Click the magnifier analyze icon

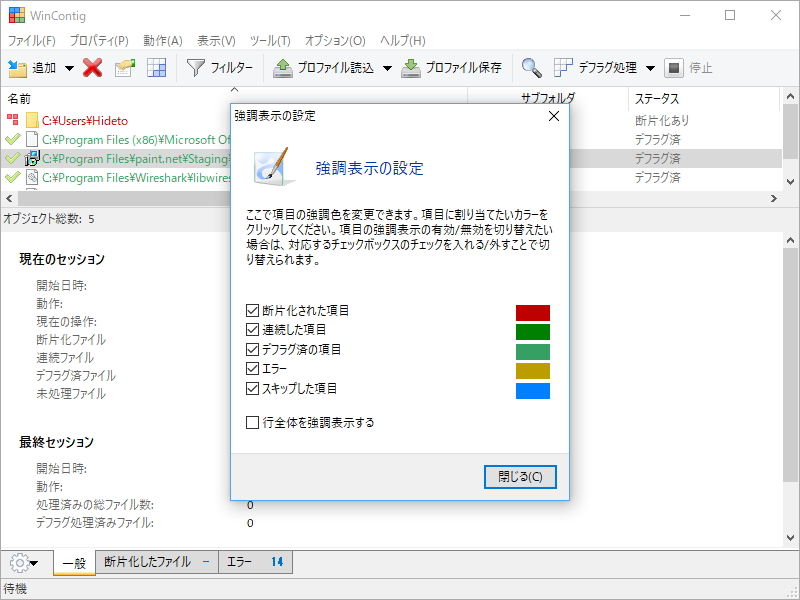[x=531, y=67]
